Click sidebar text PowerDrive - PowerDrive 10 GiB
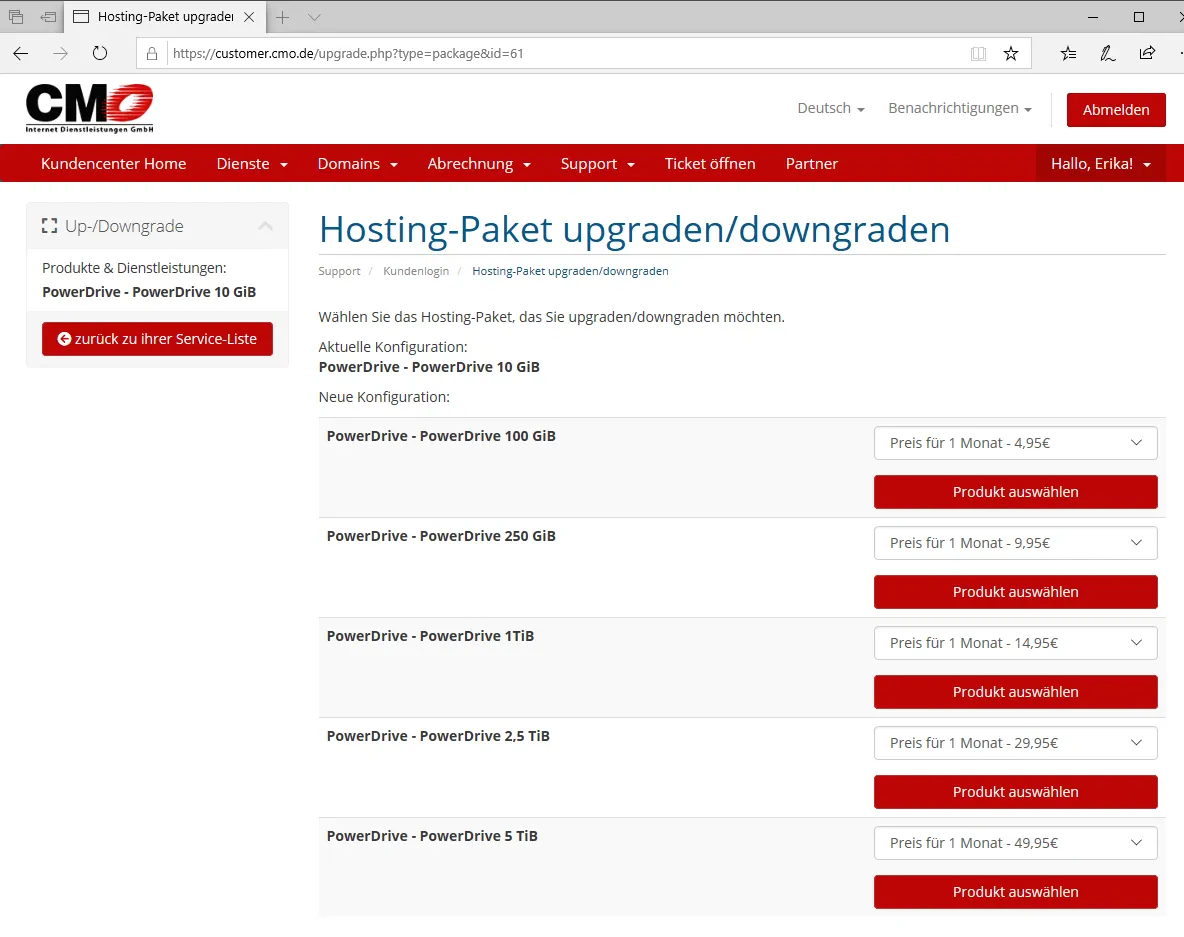1184x937 pixels. point(149,292)
